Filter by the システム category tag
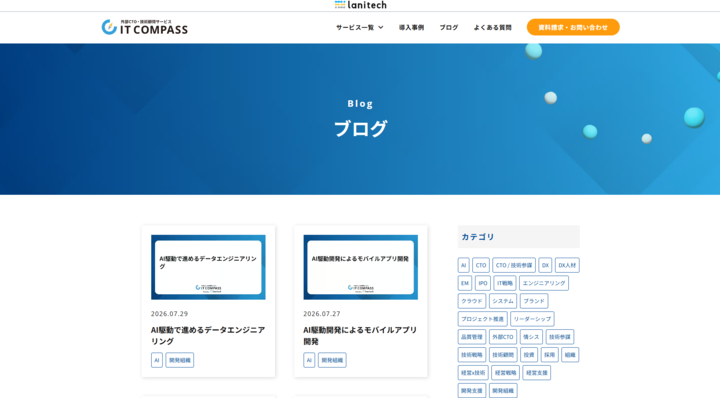This screenshot has width=720, height=398. tap(503, 301)
